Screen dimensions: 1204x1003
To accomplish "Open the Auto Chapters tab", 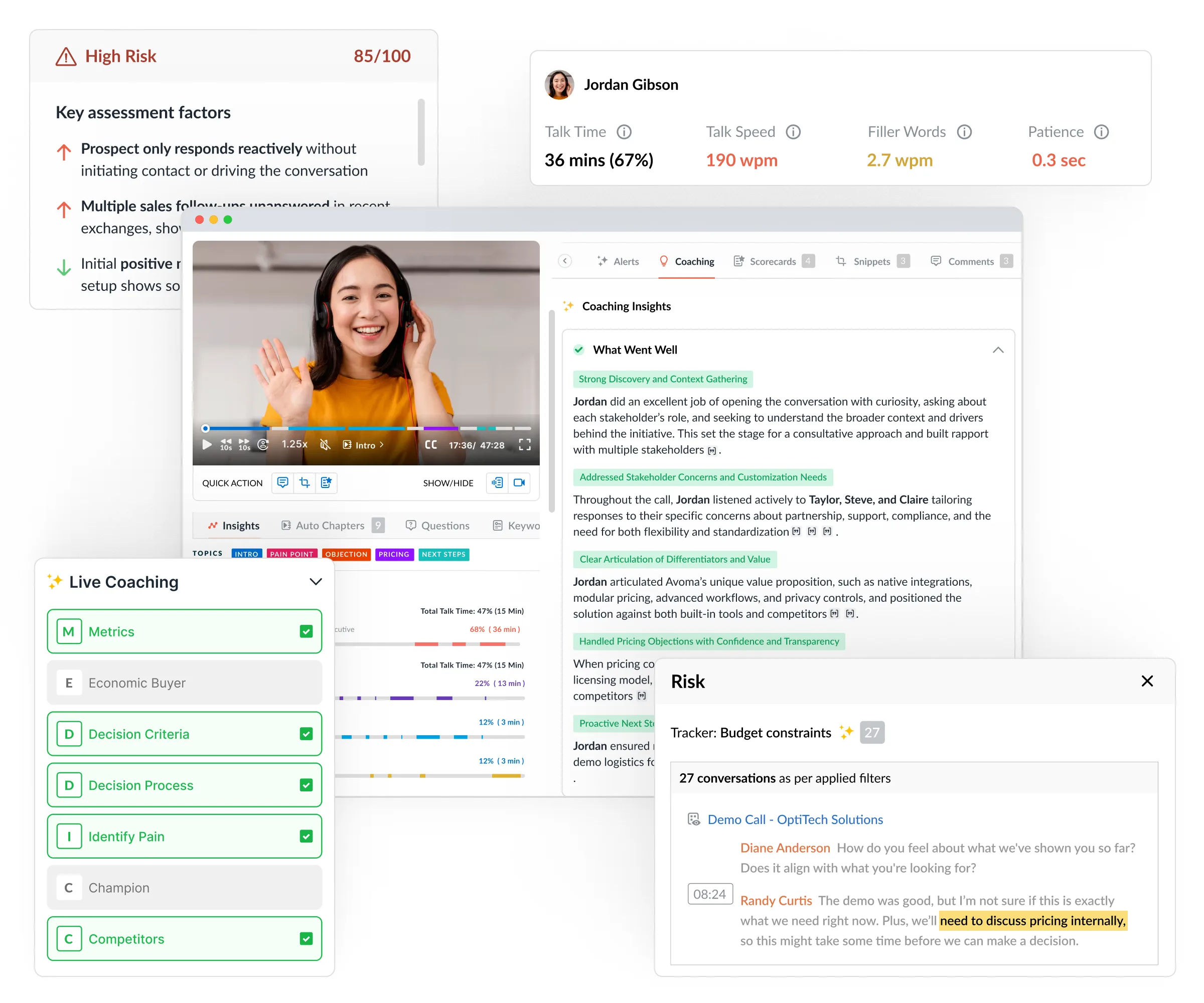I will coord(330,525).
